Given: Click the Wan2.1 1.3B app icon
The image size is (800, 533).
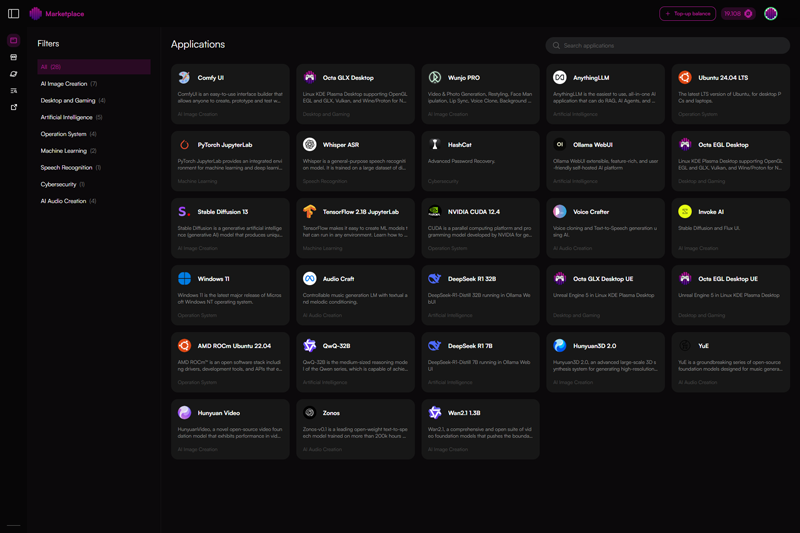Looking at the screenshot, I should [435, 413].
